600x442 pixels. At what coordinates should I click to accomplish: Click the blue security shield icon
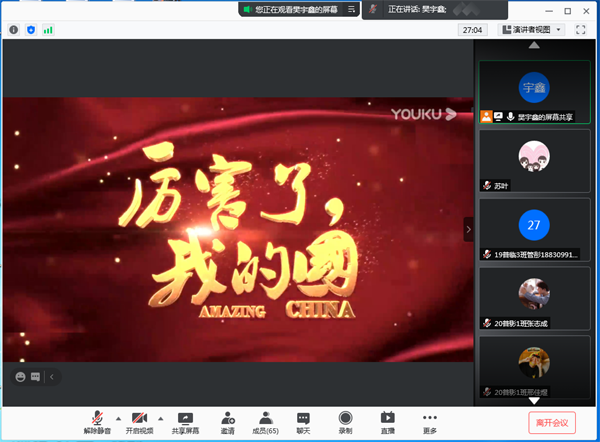tap(30, 30)
